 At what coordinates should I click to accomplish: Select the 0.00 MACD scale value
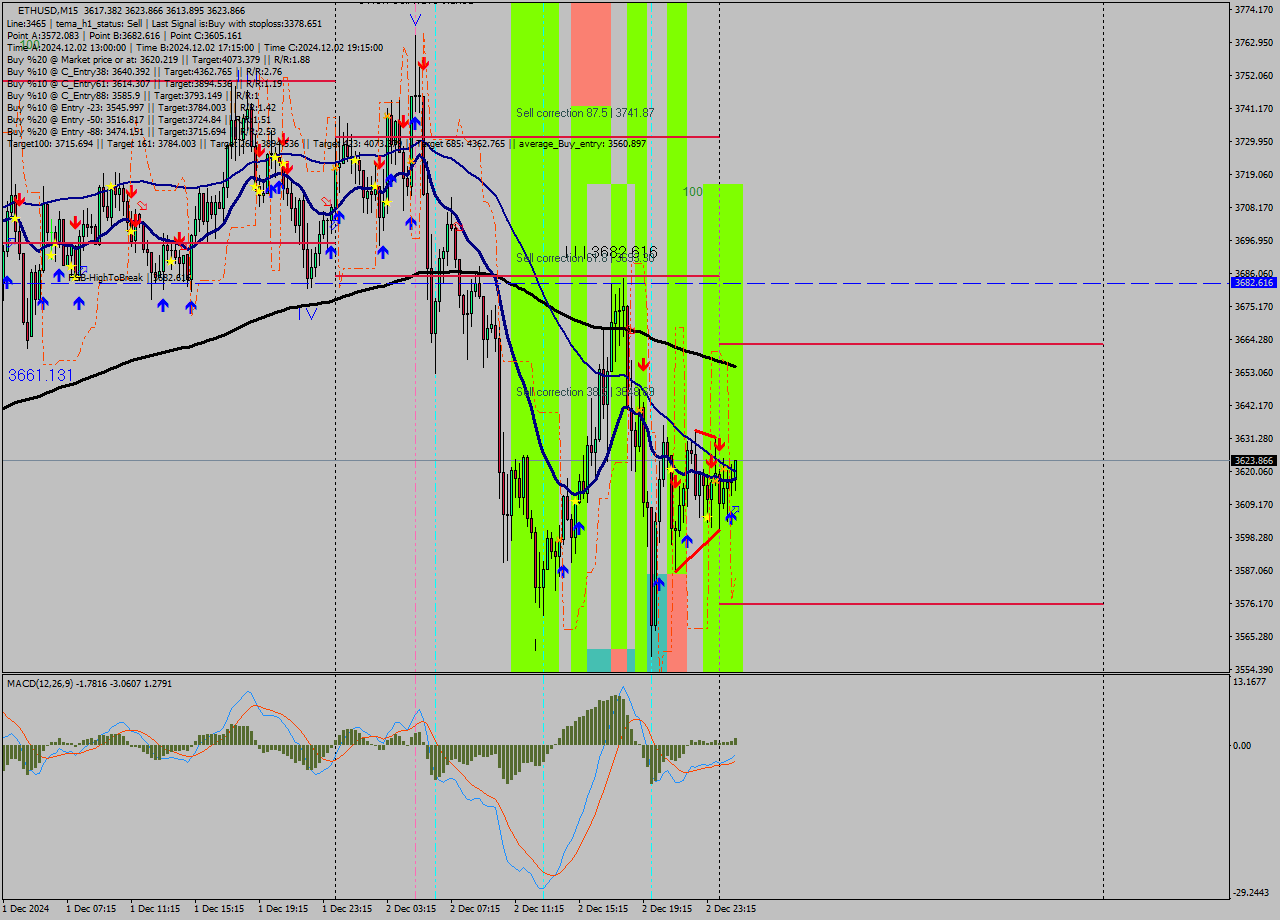tap(1241, 746)
